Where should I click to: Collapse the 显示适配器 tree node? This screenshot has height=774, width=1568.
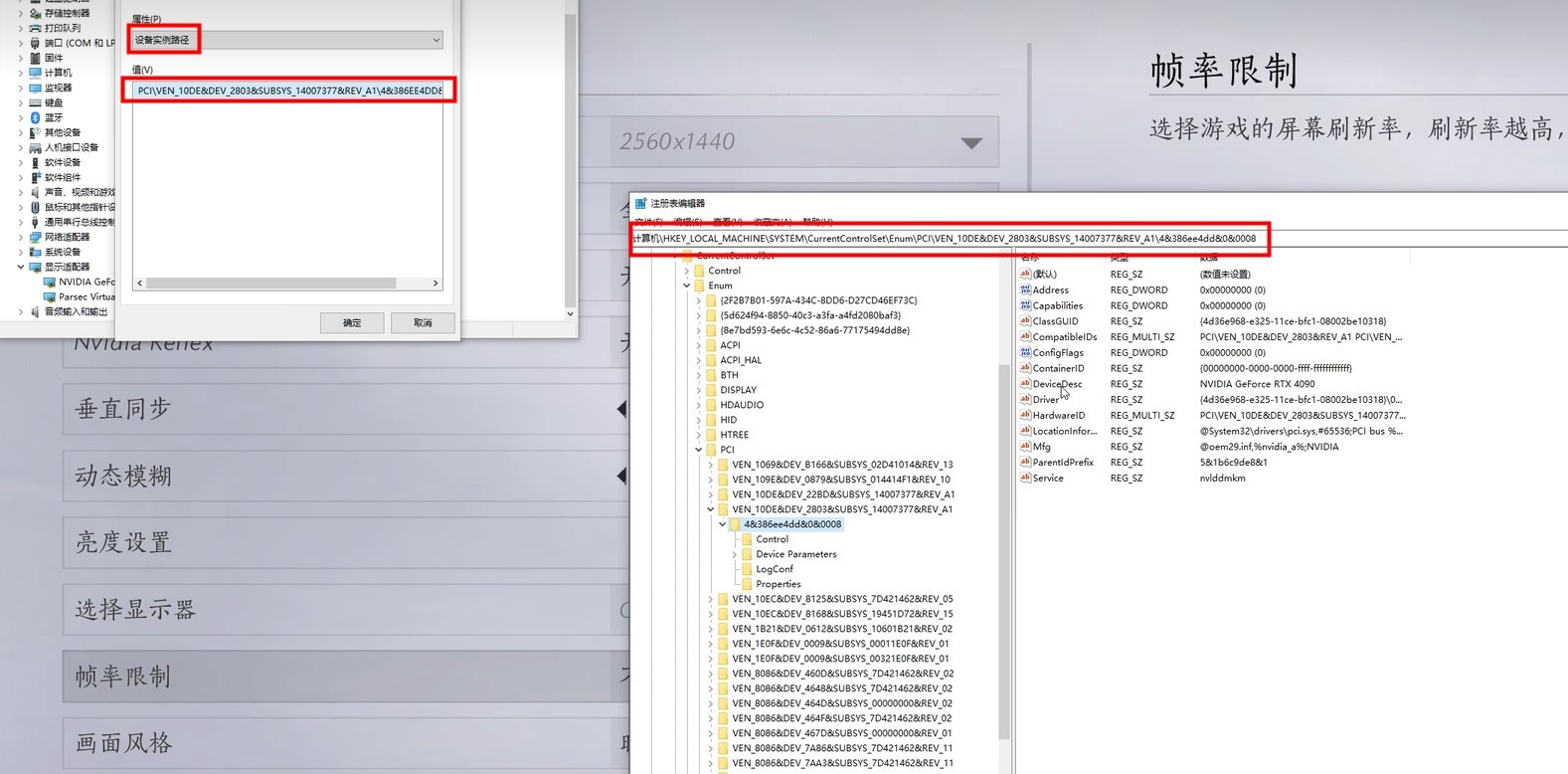(x=21, y=267)
